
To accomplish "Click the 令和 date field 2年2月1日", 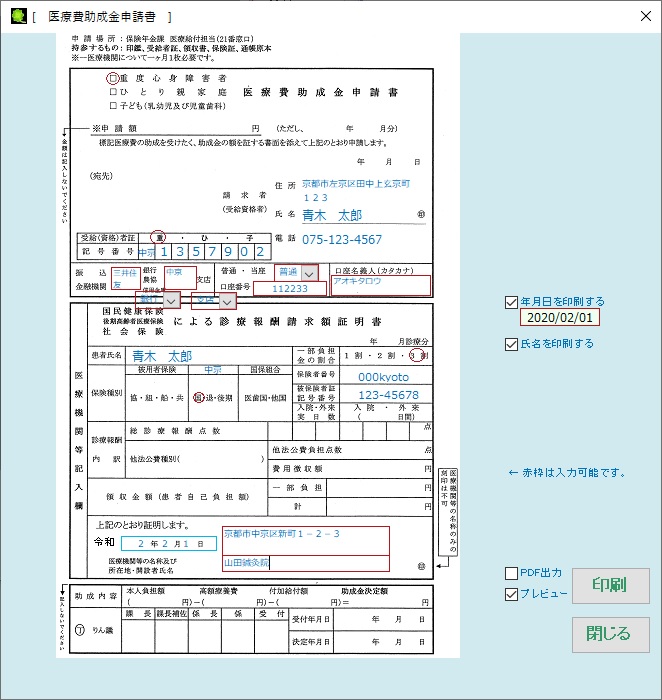I will point(169,543).
